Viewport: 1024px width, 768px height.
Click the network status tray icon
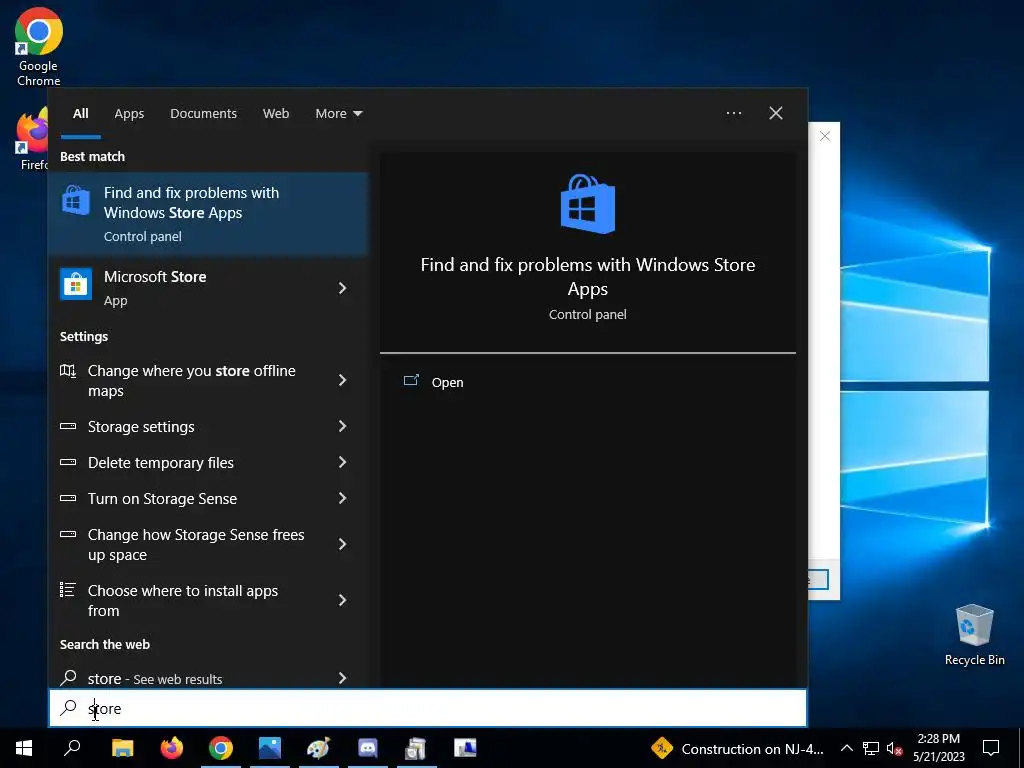pyautogui.click(x=871, y=748)
